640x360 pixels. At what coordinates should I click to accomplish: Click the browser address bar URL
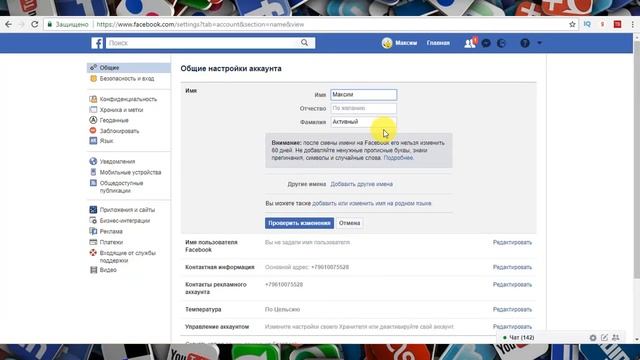tap(200, 24)
